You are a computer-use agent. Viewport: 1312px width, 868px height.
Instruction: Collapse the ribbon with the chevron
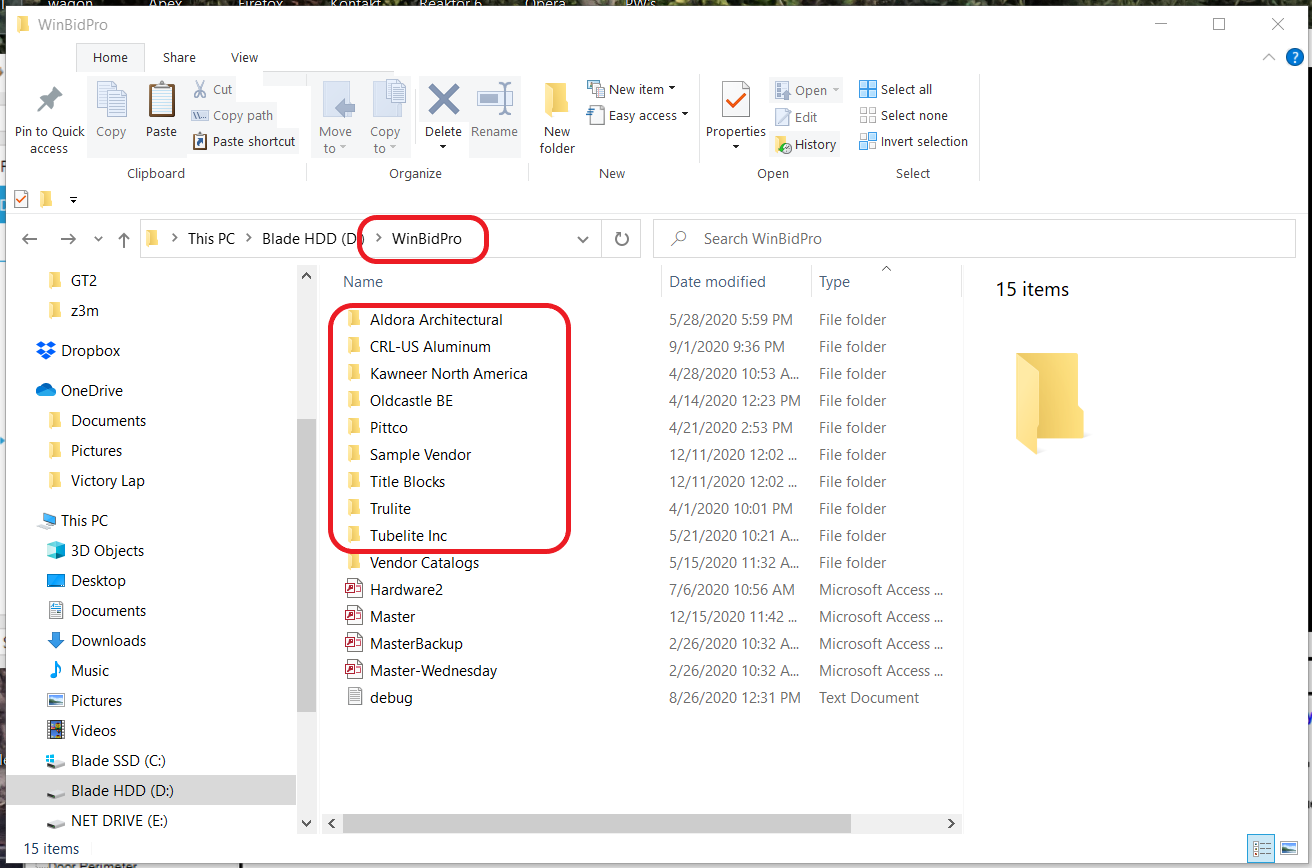point(1268,57)
